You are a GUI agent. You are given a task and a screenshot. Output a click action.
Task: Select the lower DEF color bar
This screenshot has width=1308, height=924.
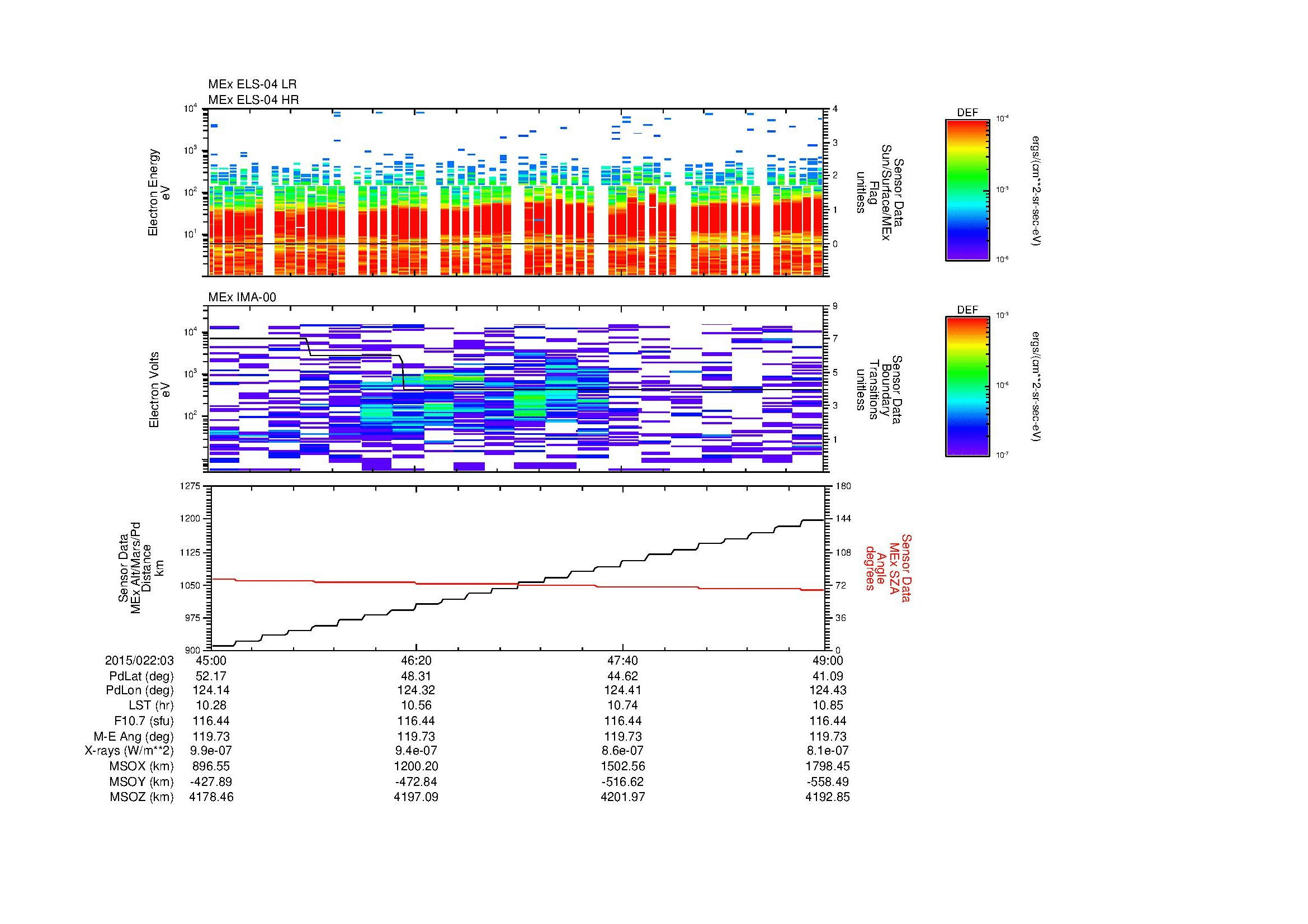967,387
